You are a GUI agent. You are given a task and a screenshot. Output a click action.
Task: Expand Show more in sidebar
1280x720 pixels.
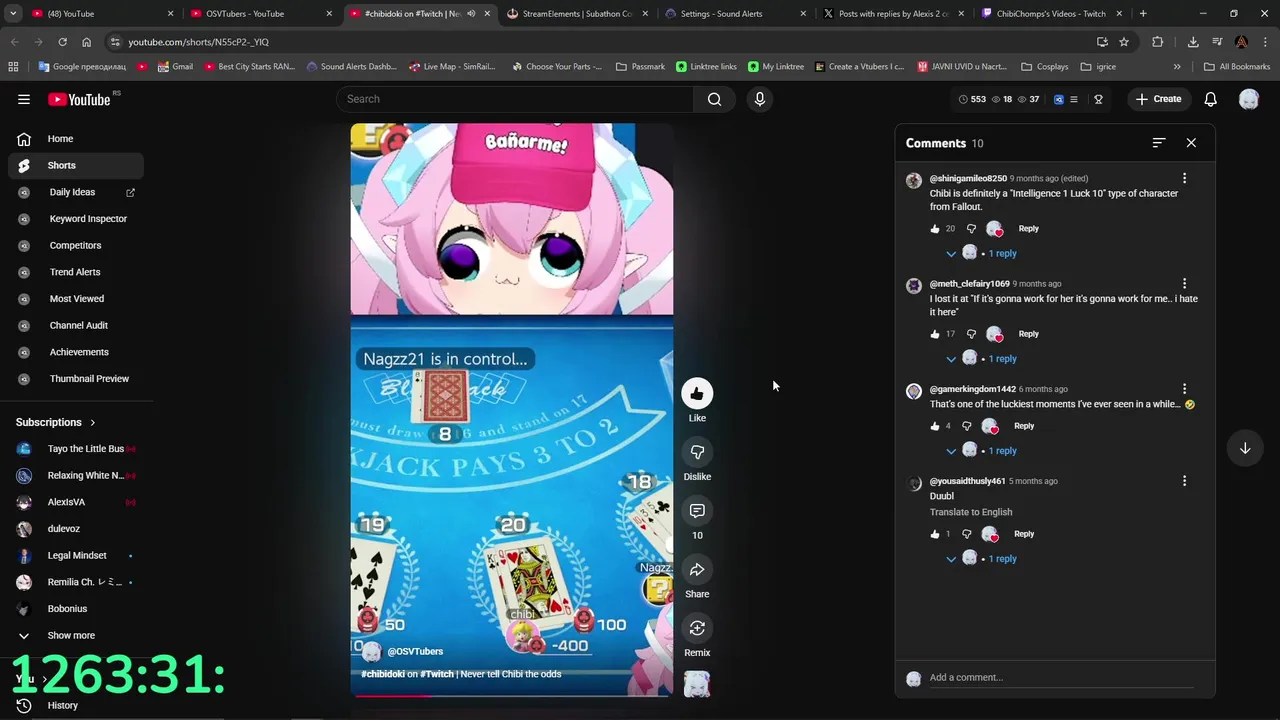click(71, 635)
